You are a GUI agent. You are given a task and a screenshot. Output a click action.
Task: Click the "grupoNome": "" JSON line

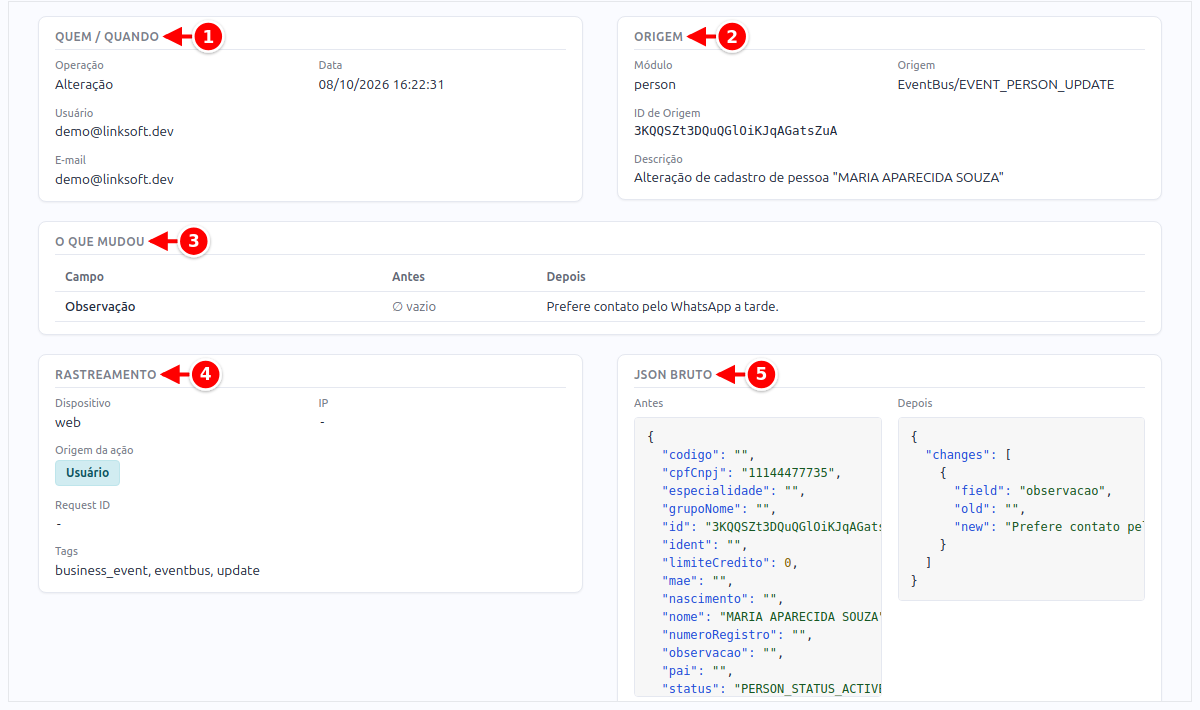pyautogui.click(x=718, y=509)
